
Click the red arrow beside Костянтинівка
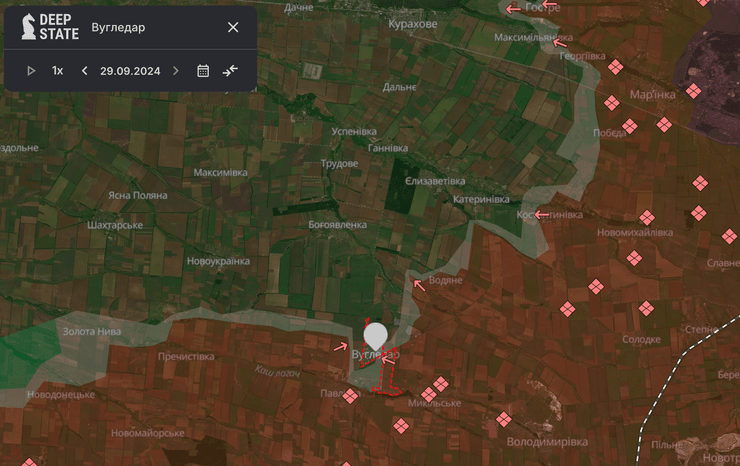(541, 214)
